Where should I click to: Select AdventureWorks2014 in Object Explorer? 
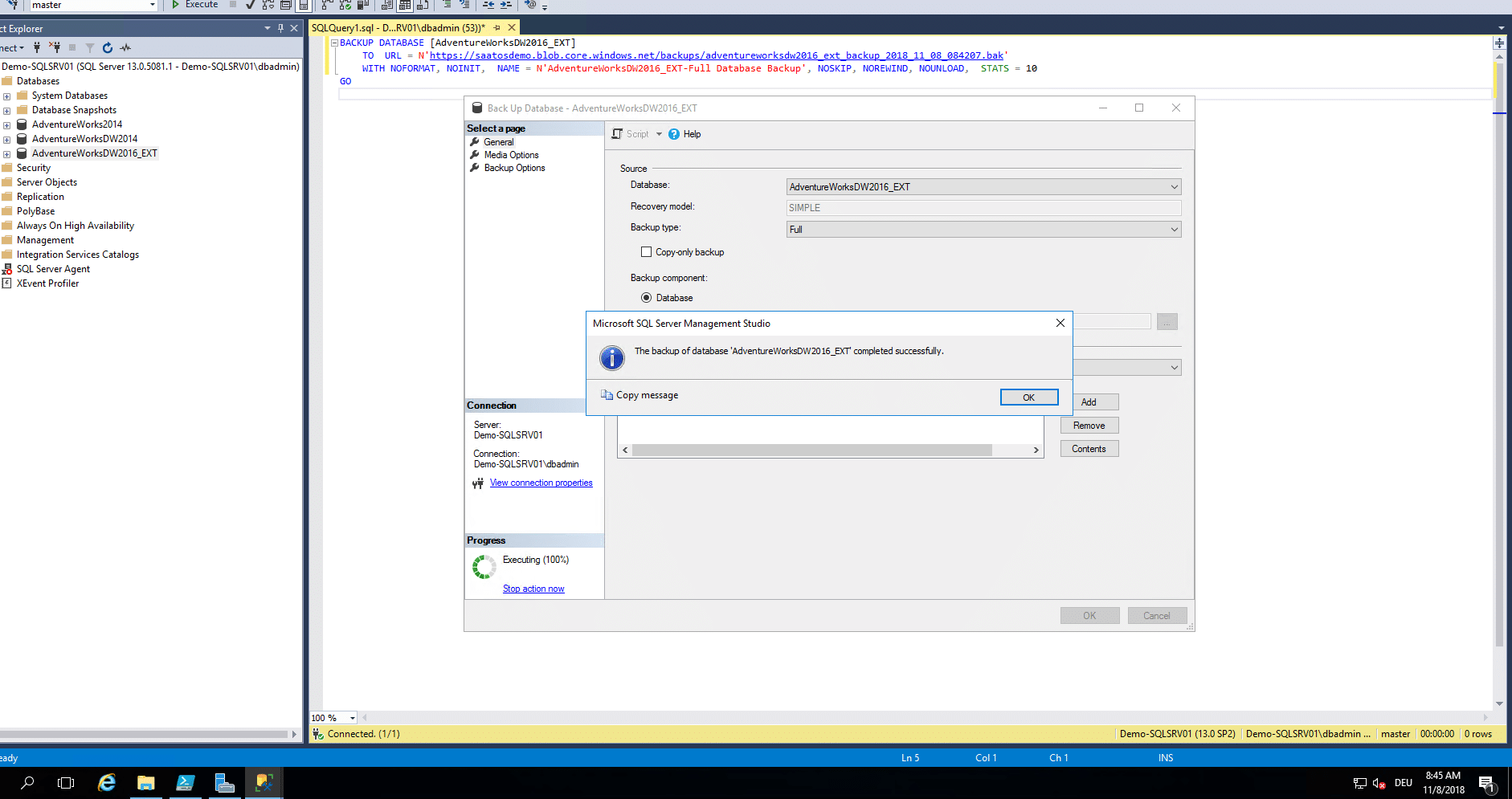[x=77, y=124]
